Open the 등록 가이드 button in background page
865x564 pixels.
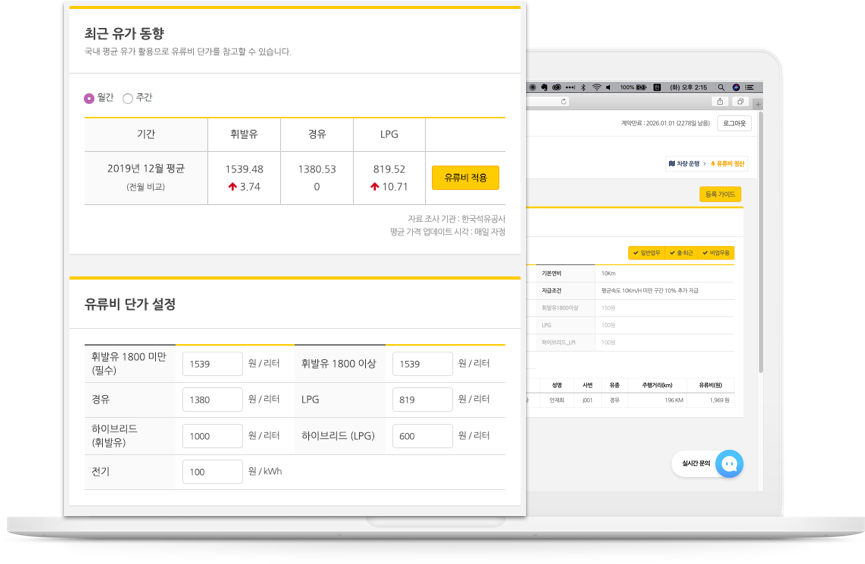[720, 194]
